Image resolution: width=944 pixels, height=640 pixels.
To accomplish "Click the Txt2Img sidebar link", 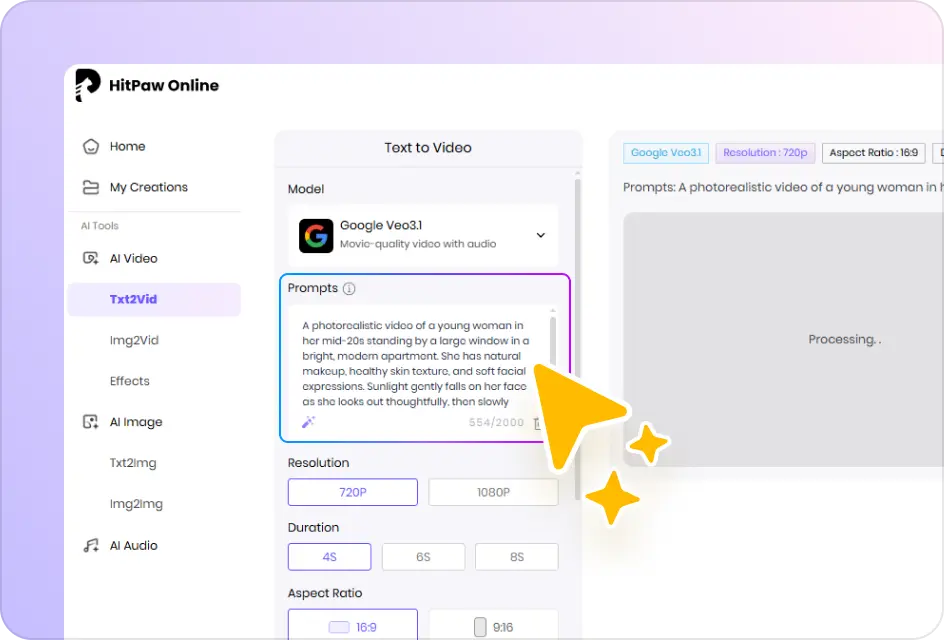I will [133, 463].
